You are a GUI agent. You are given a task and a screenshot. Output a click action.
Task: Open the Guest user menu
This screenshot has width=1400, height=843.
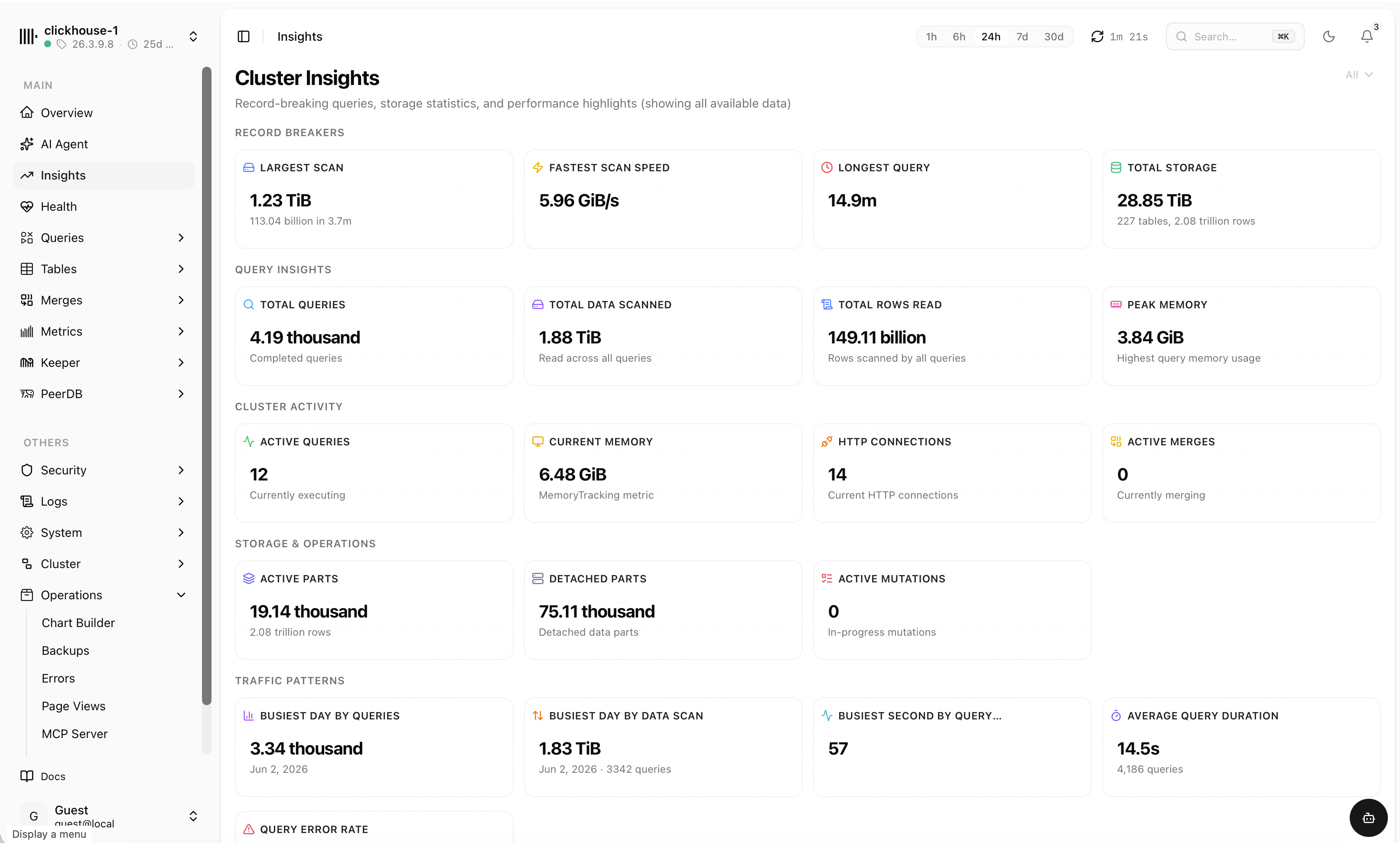(x=108, y=816)
